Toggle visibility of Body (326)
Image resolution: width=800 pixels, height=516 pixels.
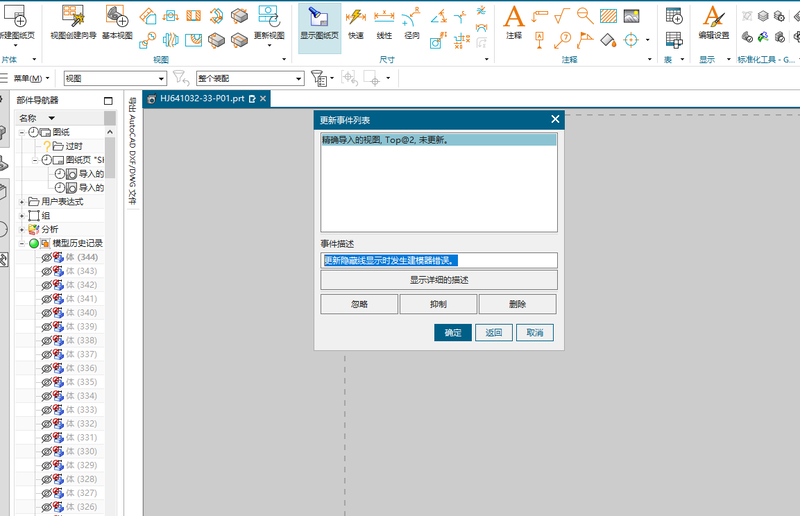point(46,507)
